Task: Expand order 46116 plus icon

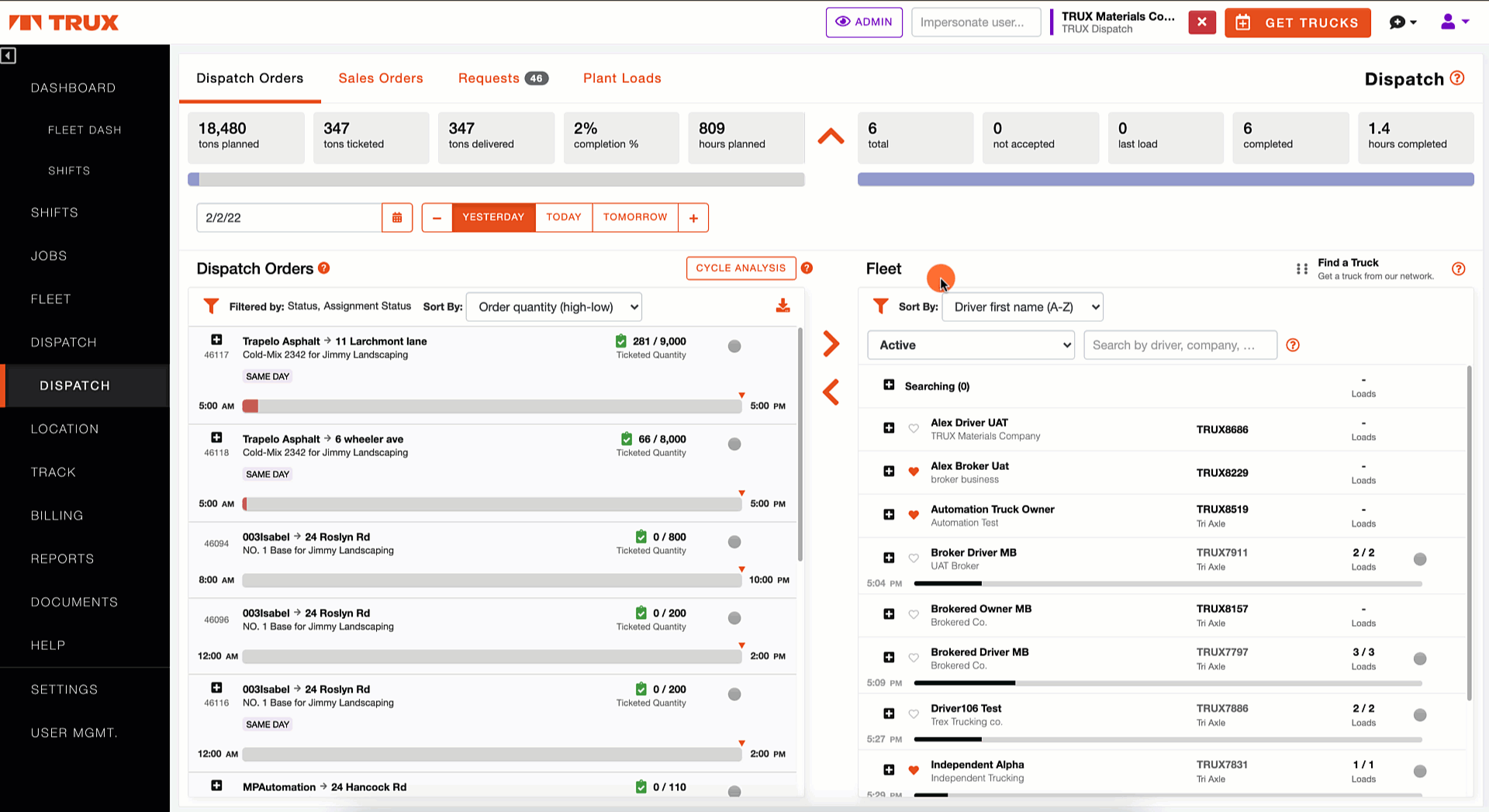Action: [x=216, y=688]
